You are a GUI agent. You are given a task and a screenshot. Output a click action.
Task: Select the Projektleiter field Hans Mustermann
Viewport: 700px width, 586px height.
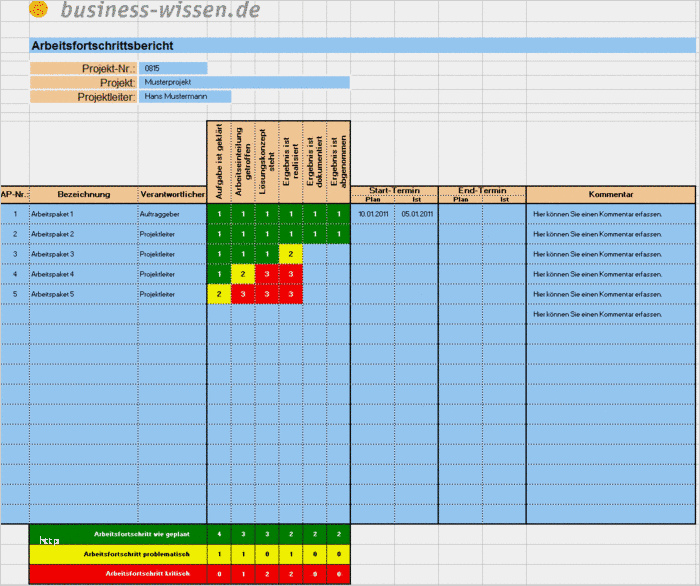click(185, 96)
